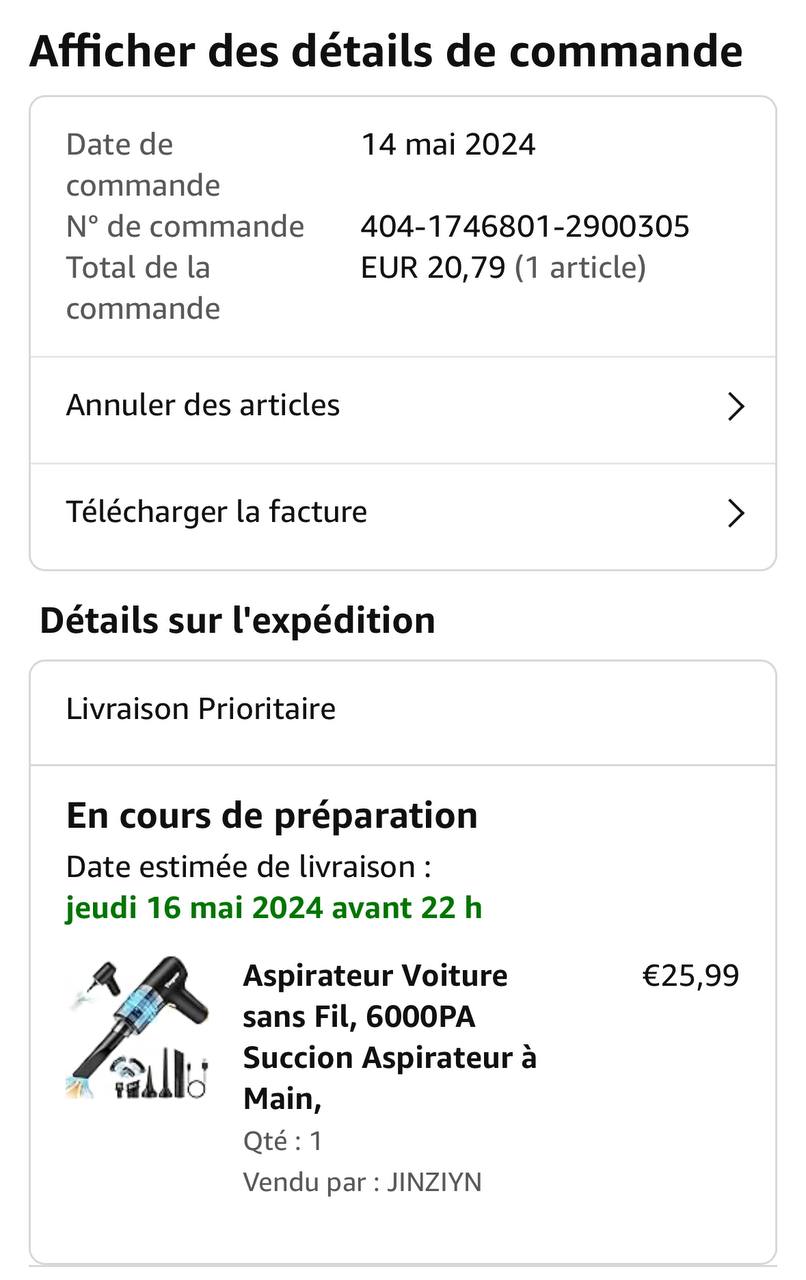
Task: Select order number 404-1746801-2900305
Action: [x=525, y=226]
